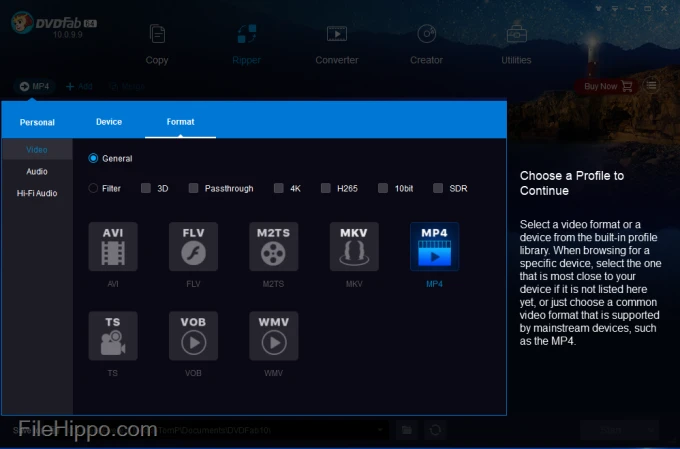
Task: Click the Start button
Action: (611, 430)
